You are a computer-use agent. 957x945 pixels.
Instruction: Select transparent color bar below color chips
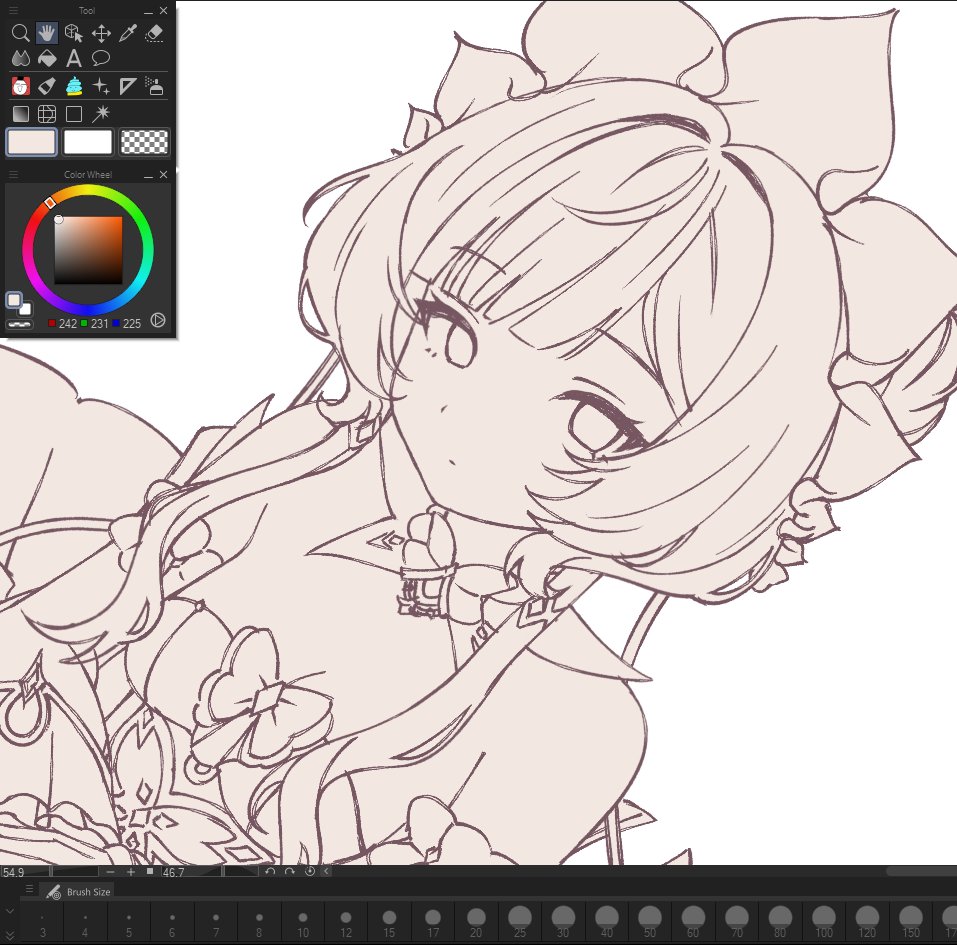click(x=19, y=324)
